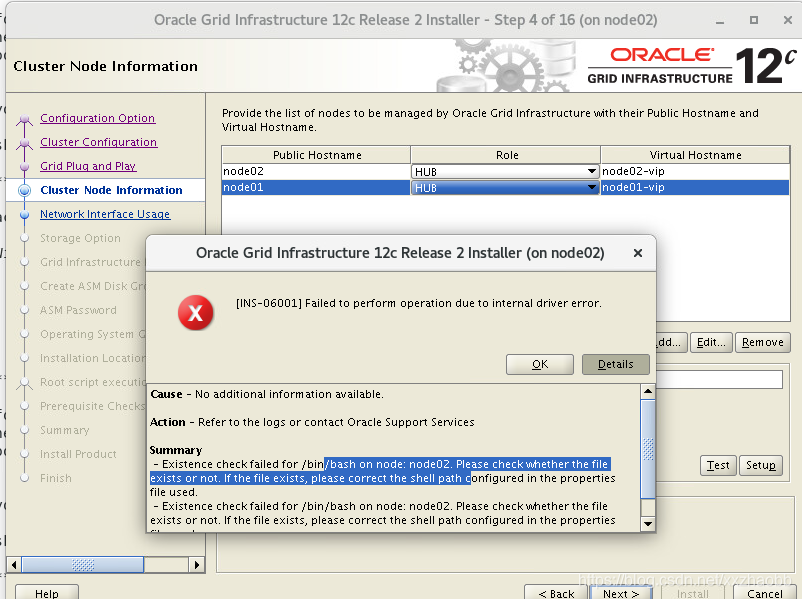Click the Network Interface Usage step bullet
Viewport: 802px width, 599px height.
pos(24,214)
